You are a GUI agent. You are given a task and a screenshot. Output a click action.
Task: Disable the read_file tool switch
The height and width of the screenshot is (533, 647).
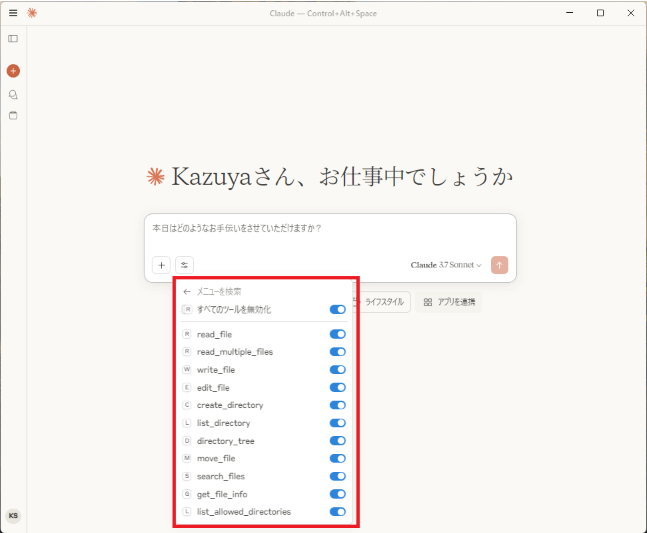click(338, 334)
